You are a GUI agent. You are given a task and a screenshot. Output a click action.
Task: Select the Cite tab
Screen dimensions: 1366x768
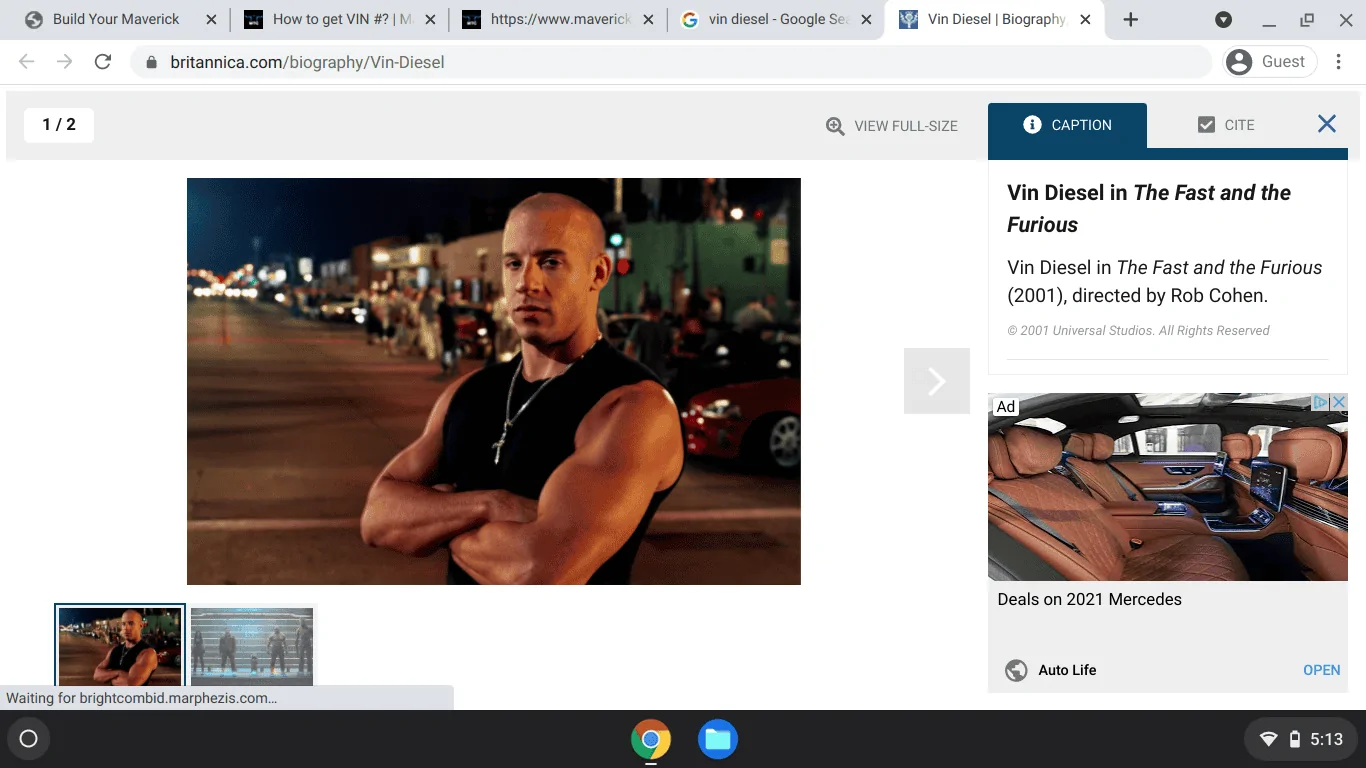[x=1226, y=125]
